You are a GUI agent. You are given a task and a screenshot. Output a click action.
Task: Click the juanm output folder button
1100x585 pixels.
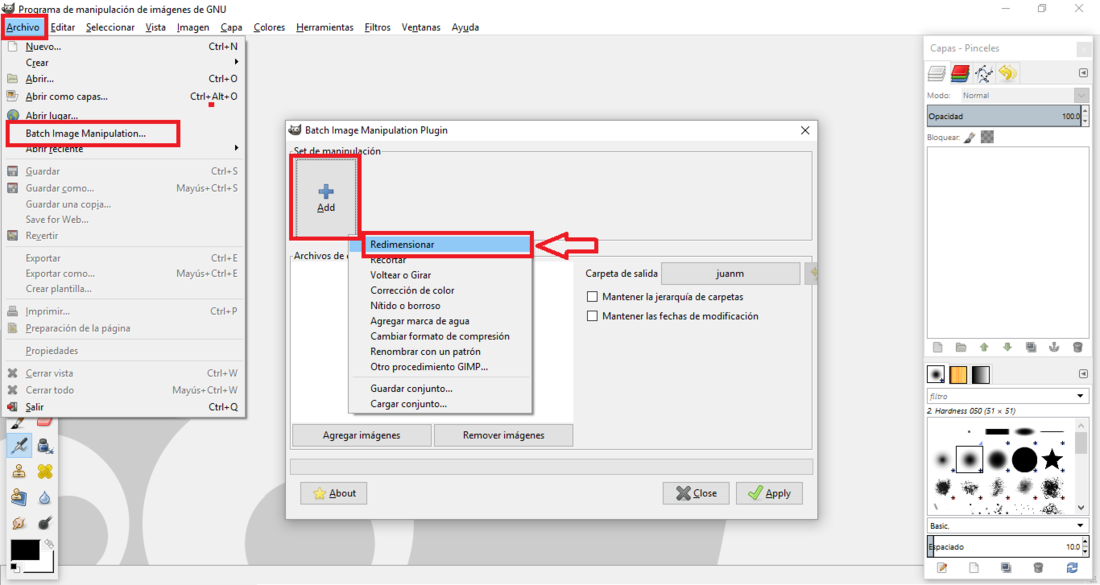pyautogui.click(x=730, y=274)
